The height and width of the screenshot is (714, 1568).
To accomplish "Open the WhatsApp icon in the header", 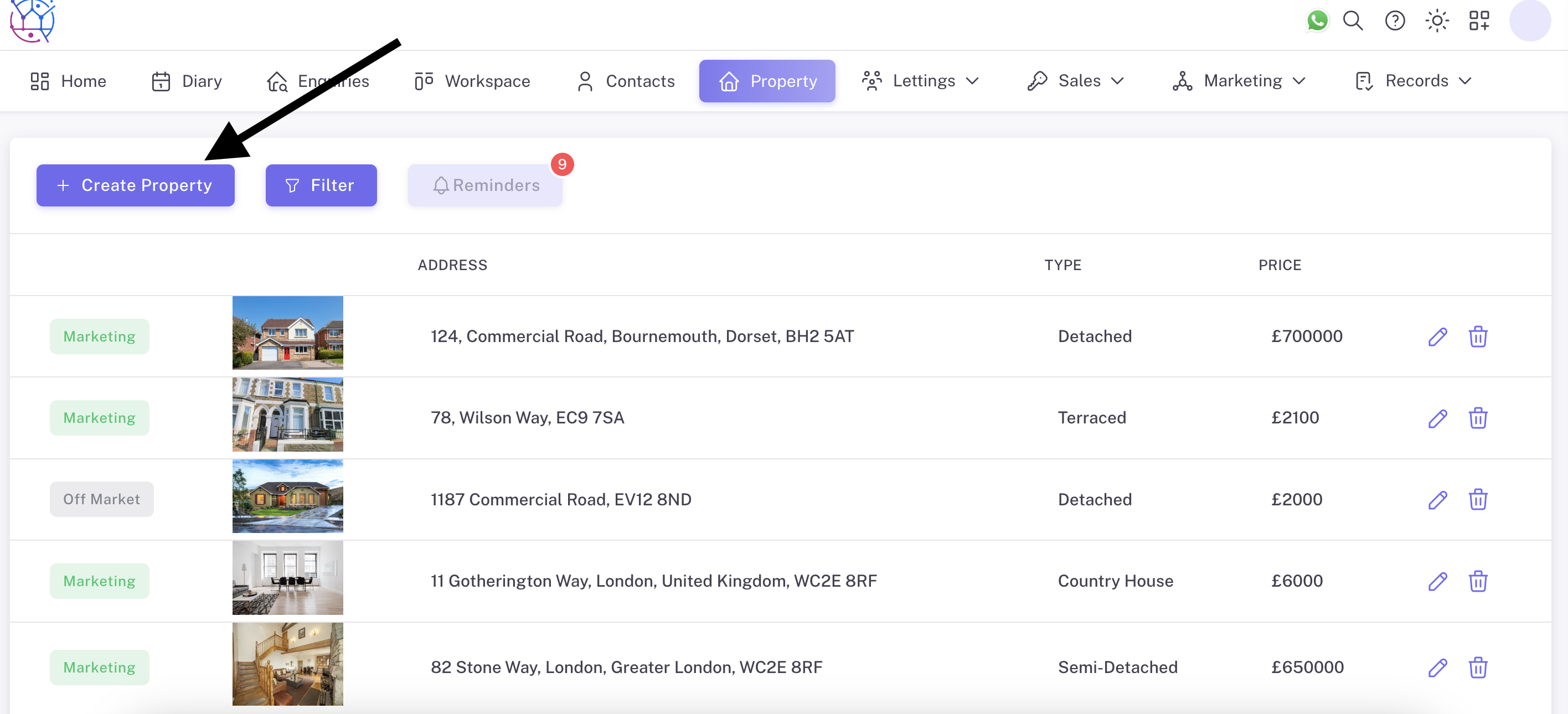I will click(x=1317, y=20).
